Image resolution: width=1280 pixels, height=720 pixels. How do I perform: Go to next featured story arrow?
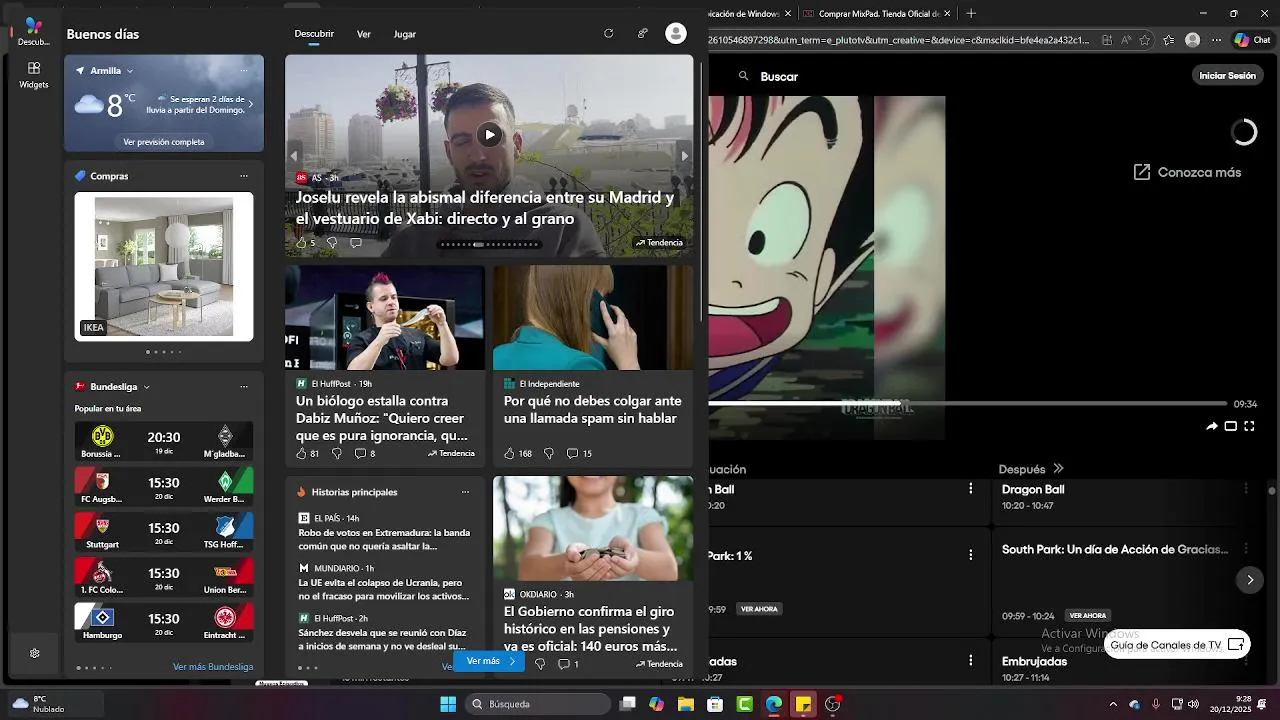684,156
